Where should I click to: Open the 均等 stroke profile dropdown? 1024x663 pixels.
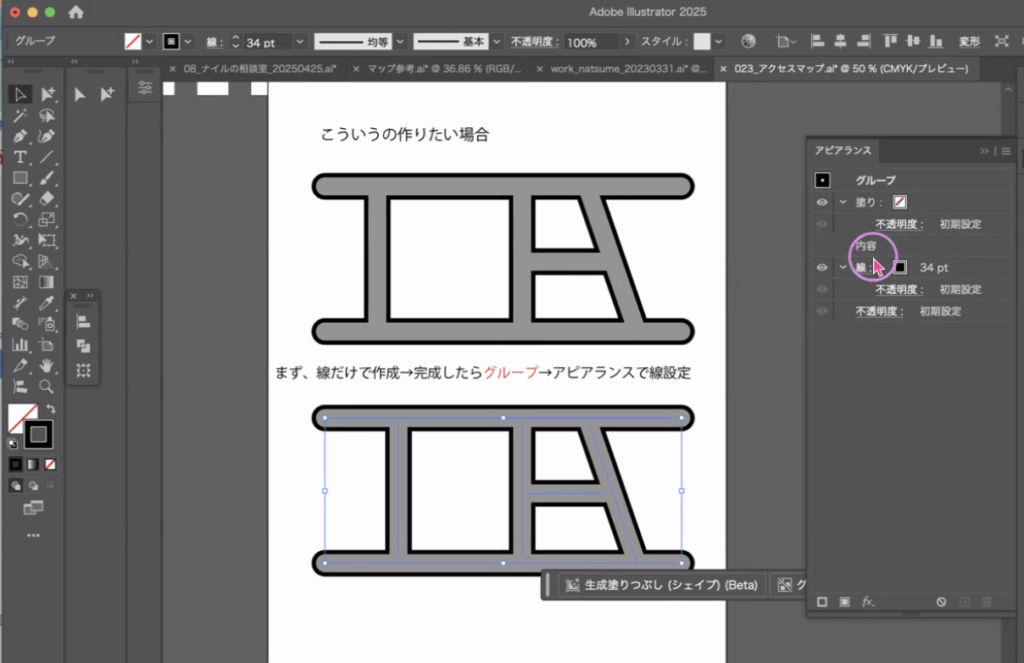click(x=399, y=42)
